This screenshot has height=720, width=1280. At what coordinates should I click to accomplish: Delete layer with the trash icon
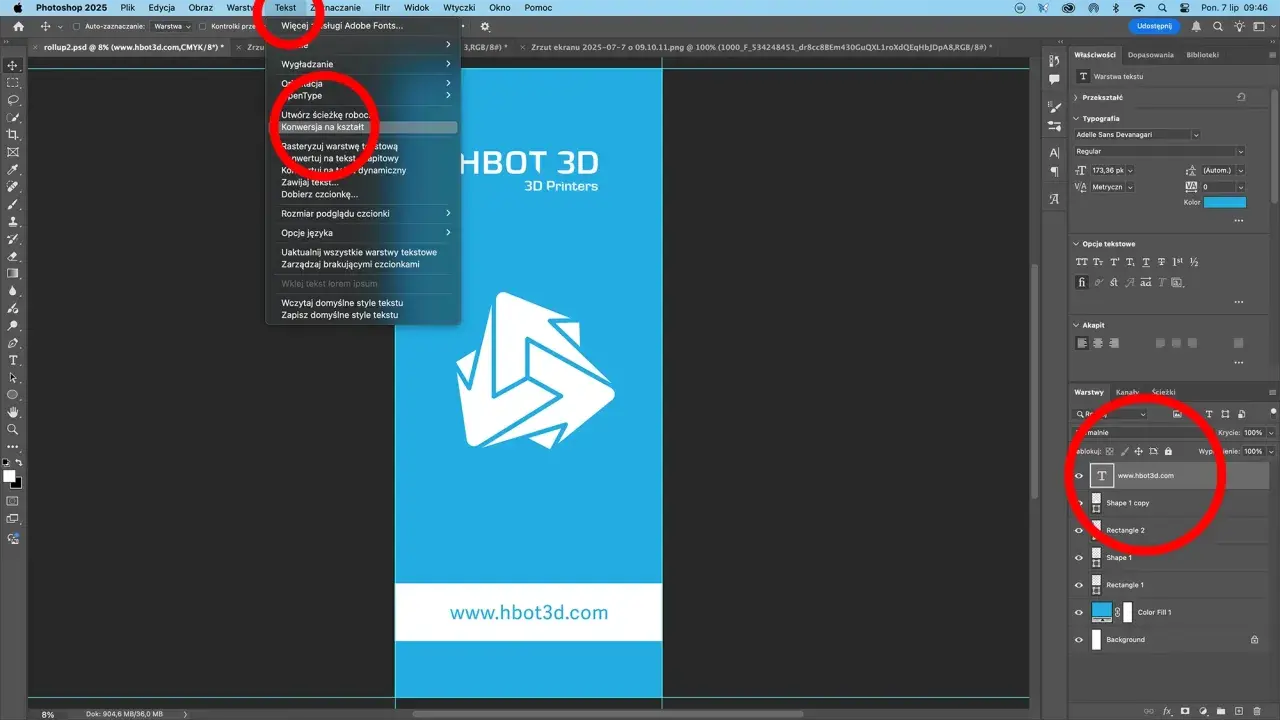click(1257, 711)
